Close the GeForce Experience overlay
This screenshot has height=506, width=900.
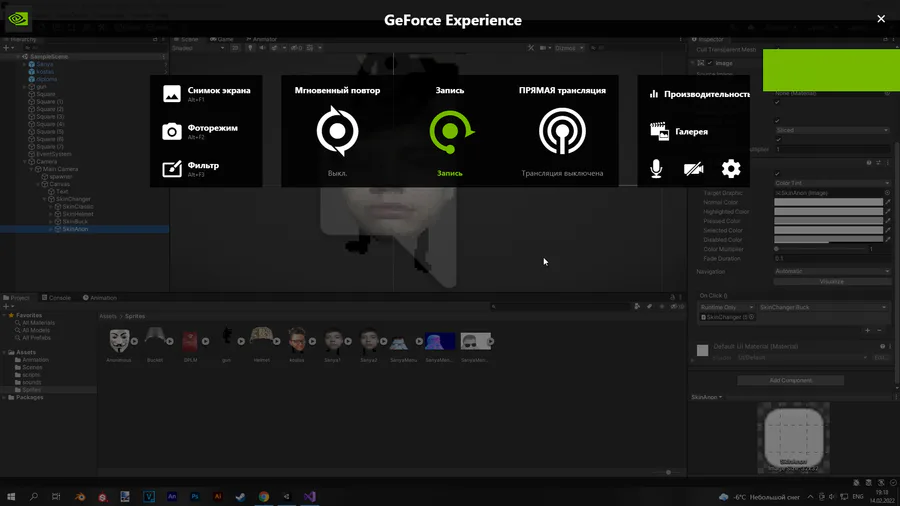(881, 19)
